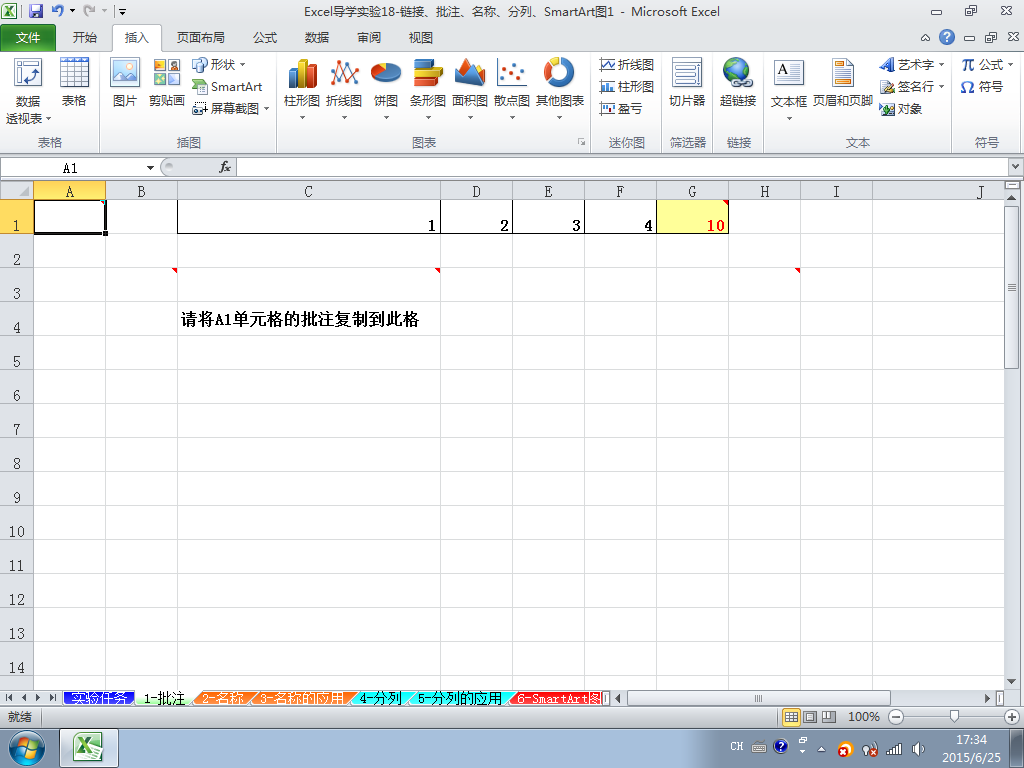Adjust the zoom slider handle
1024x768 pixels.
[x=954, y=716]
